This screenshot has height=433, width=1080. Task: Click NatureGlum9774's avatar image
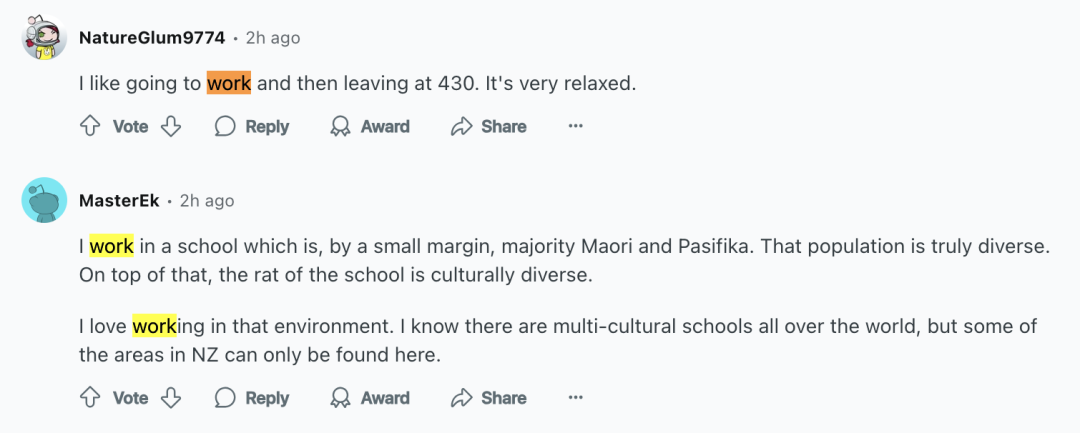tap(44, 38)
